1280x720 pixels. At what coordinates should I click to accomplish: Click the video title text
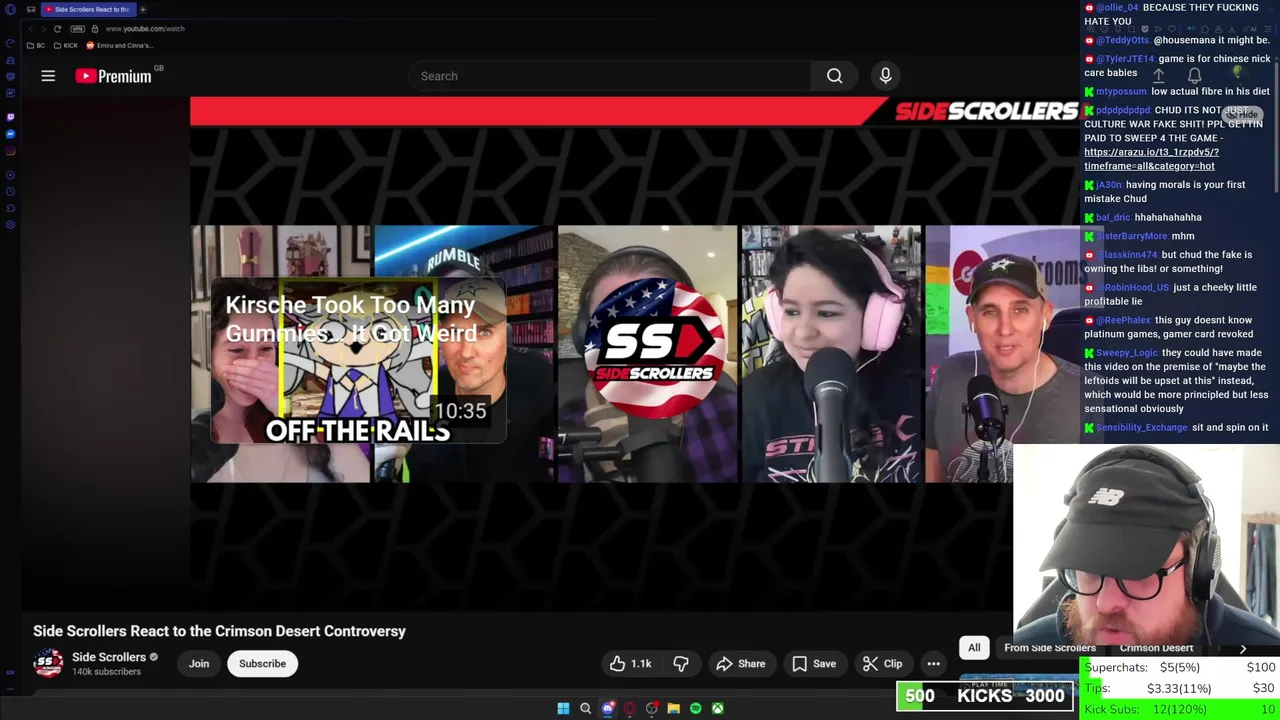click(219, 631)
